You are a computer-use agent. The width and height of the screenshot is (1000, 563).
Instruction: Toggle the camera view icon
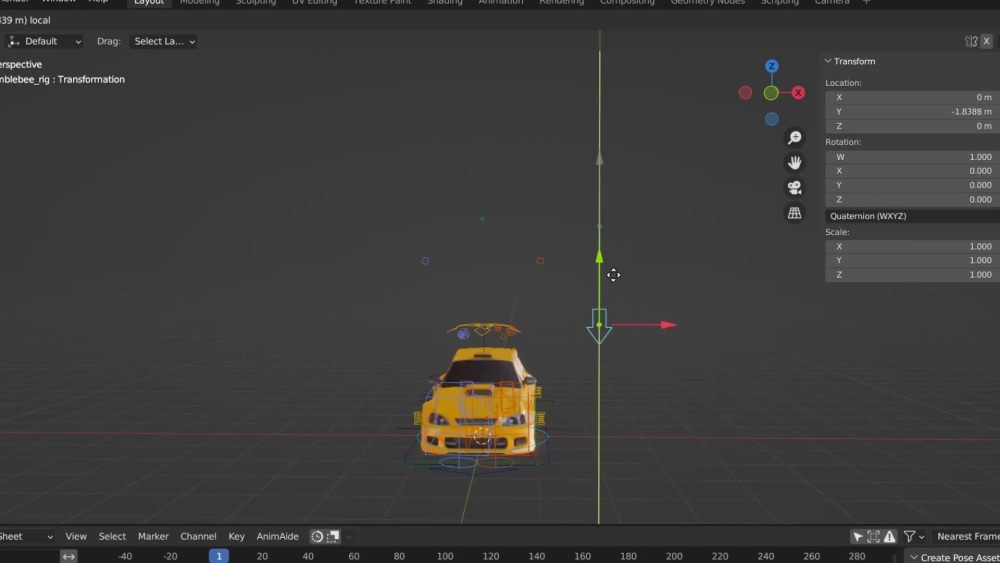click(795, 187)
